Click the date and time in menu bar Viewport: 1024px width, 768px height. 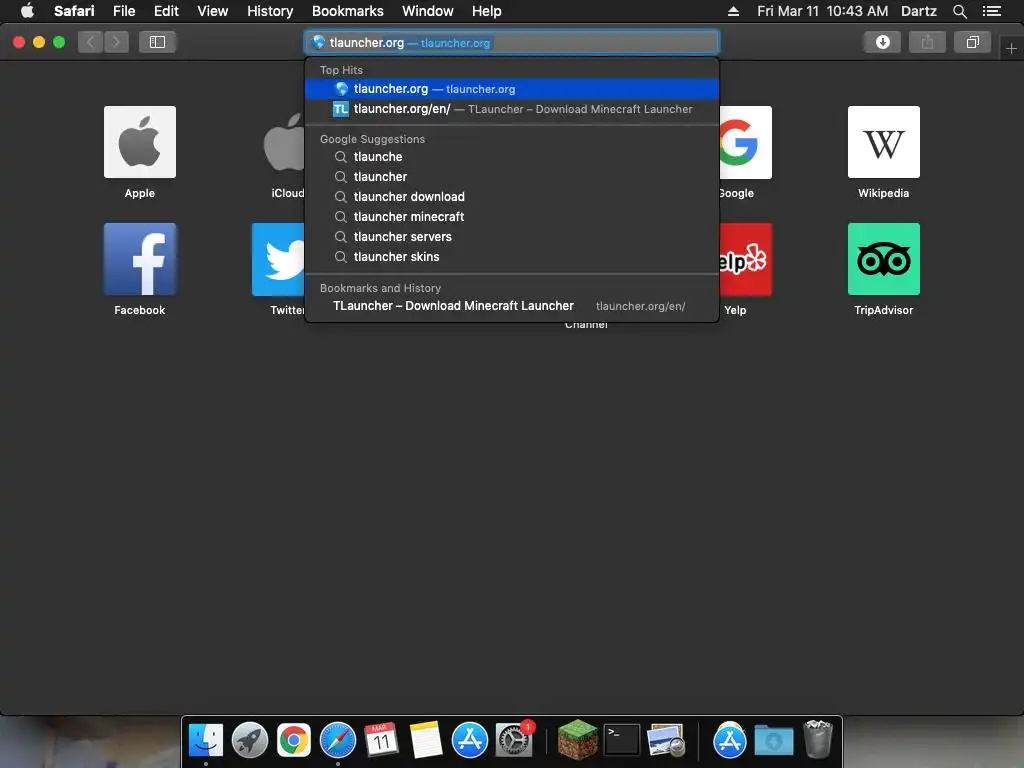tap(822, 11)
